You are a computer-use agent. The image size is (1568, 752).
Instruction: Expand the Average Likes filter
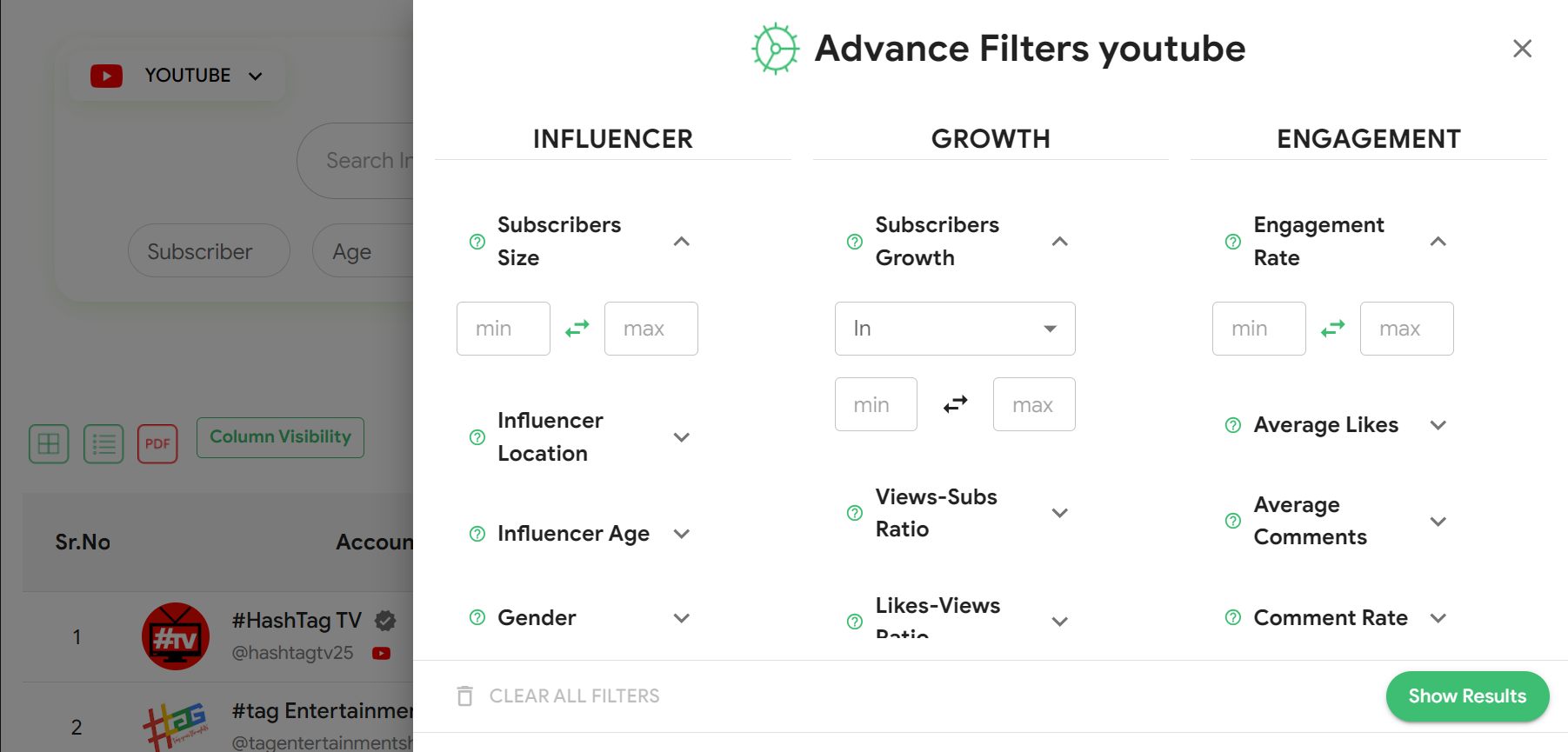[x=1438, y=425]
